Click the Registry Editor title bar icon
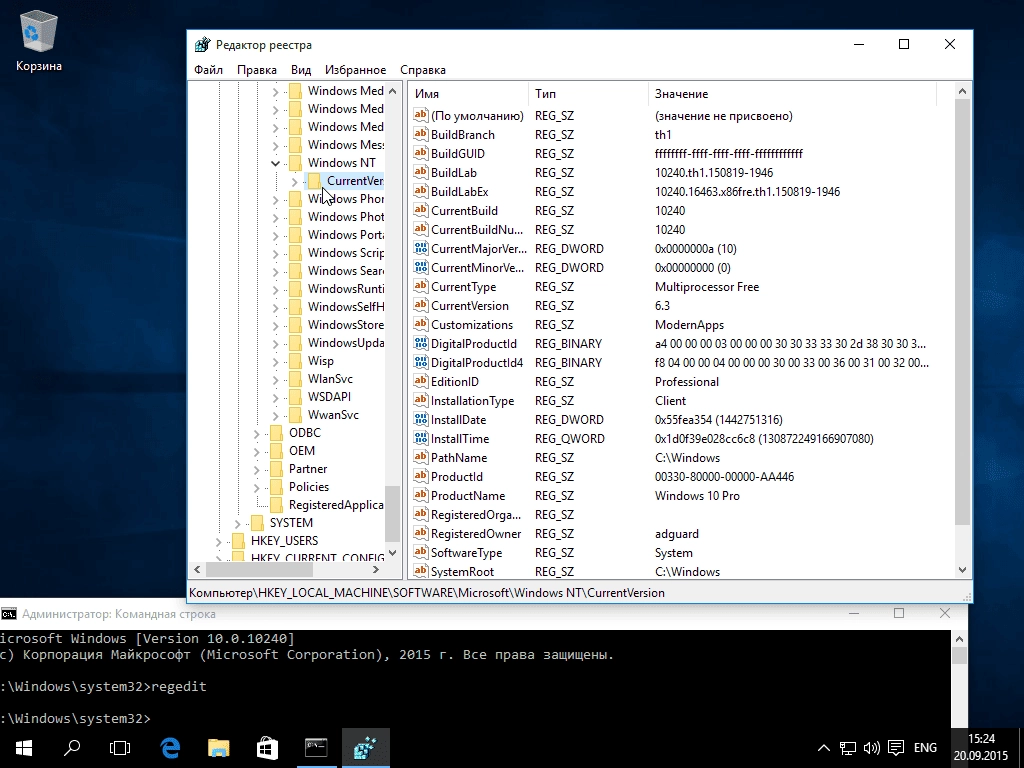The height and width of the screenshot is (768, 1024). click(x=202, y=44)
